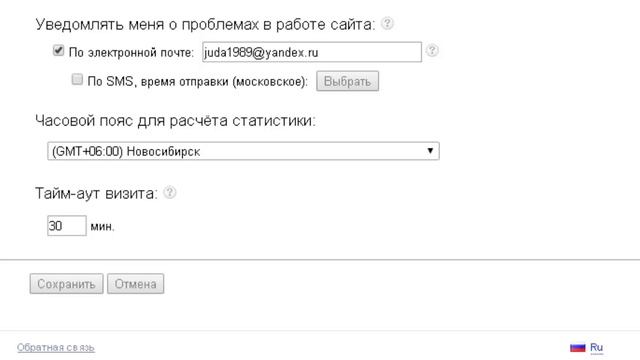
Task: Enable the По SMS notification checkbox
Action: pyautogui.click(x=77, y=79)
